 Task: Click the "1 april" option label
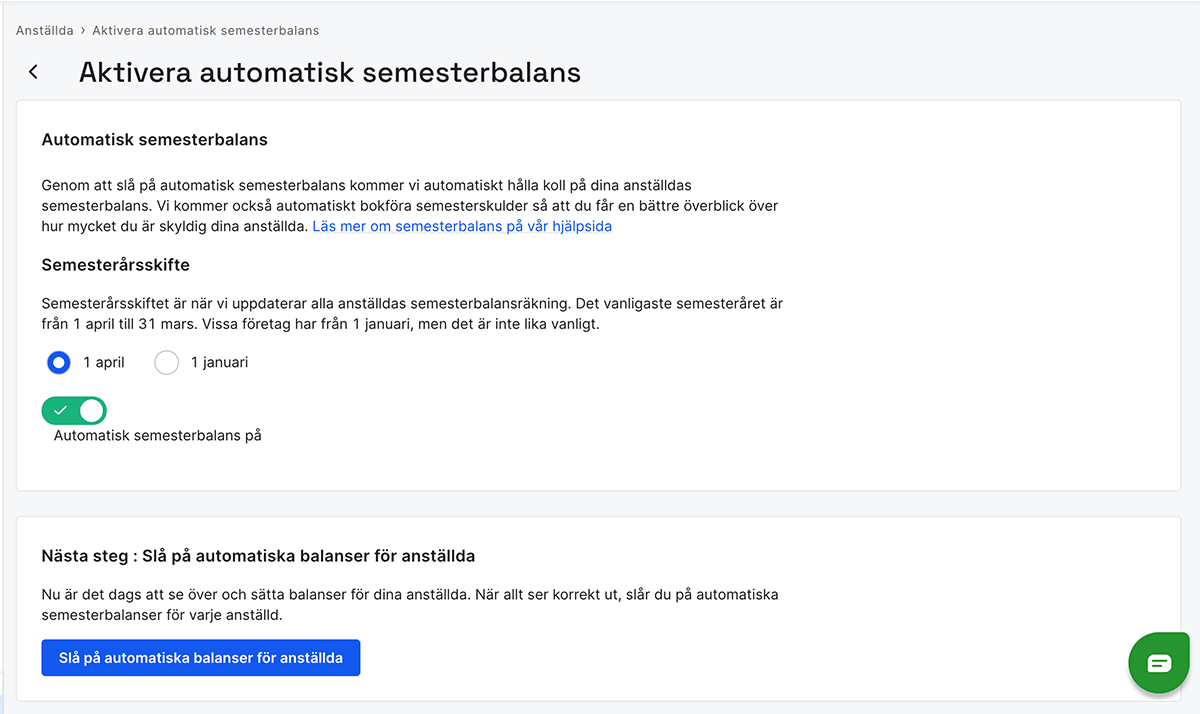(104, 362)
